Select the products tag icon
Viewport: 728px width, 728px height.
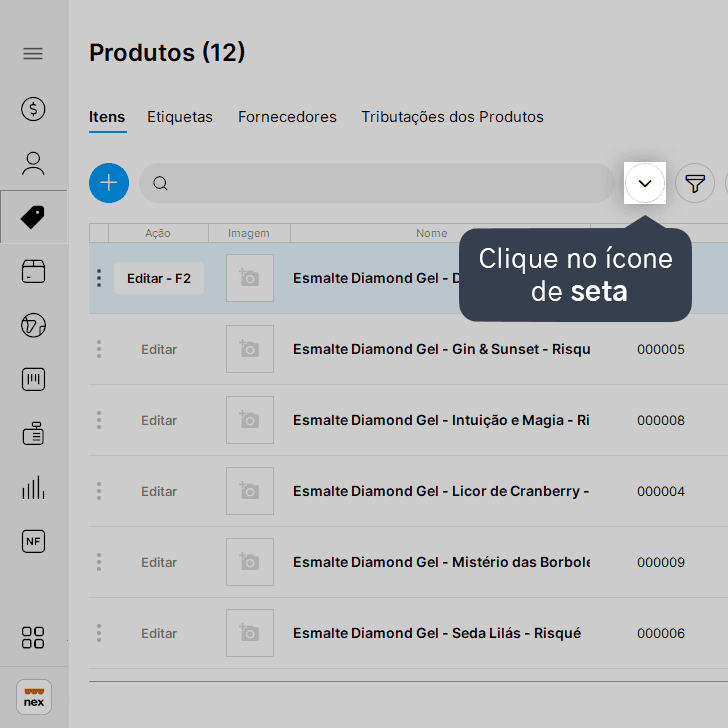(x=33, y=217)
